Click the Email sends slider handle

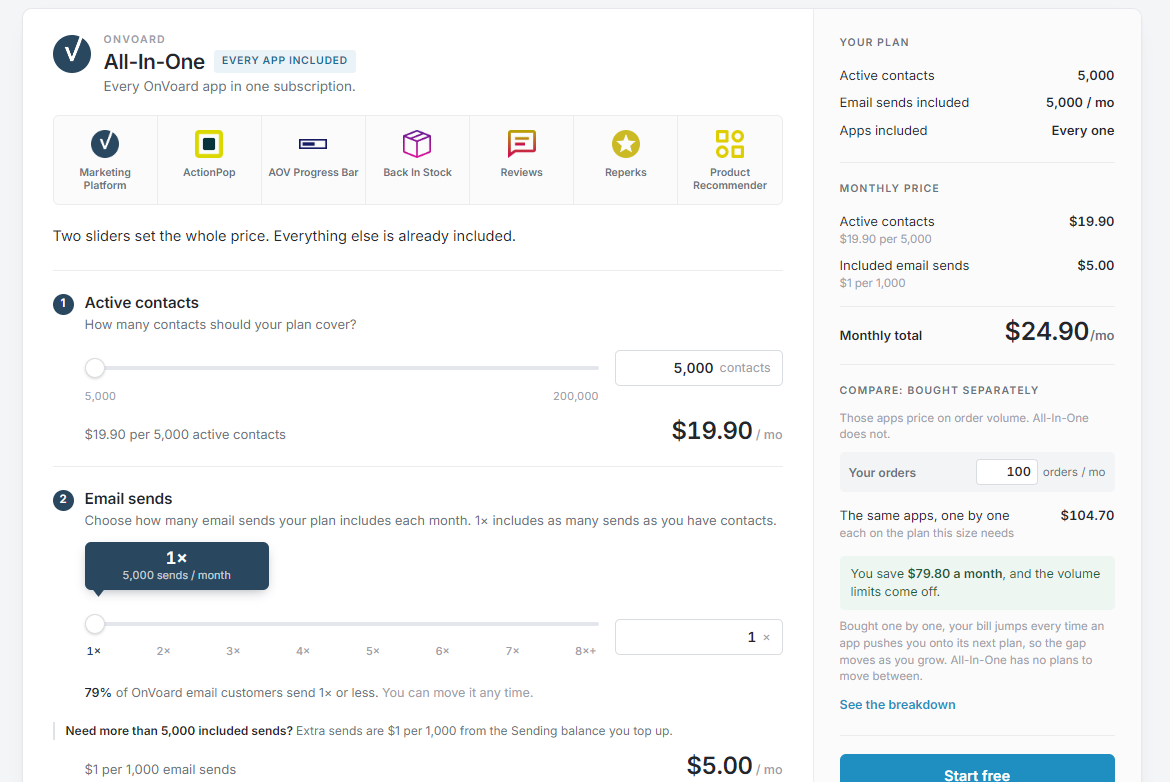pyautogui.click(x=95, y=624)
